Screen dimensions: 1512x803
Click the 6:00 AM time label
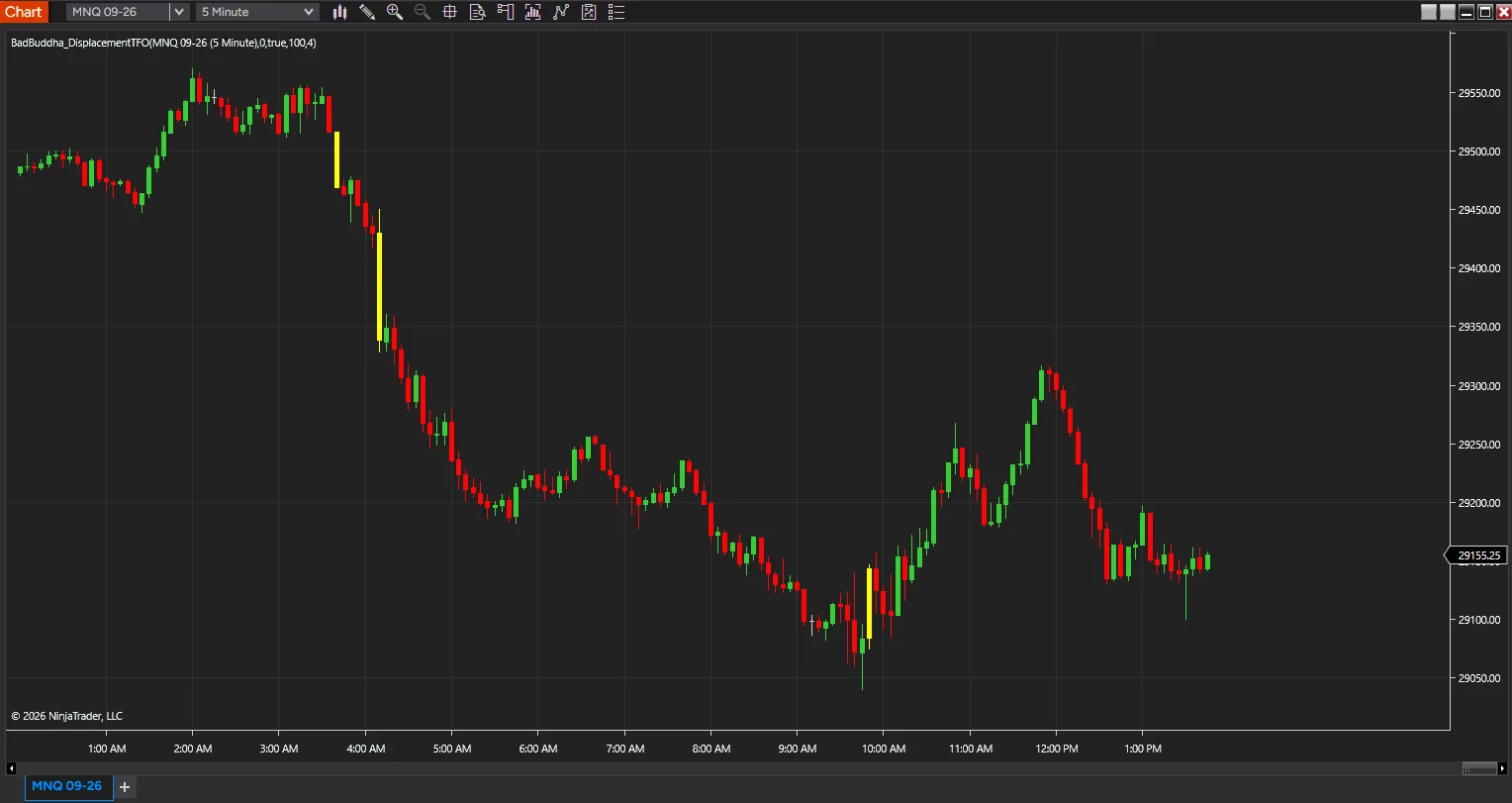click(x=538, y=749)
